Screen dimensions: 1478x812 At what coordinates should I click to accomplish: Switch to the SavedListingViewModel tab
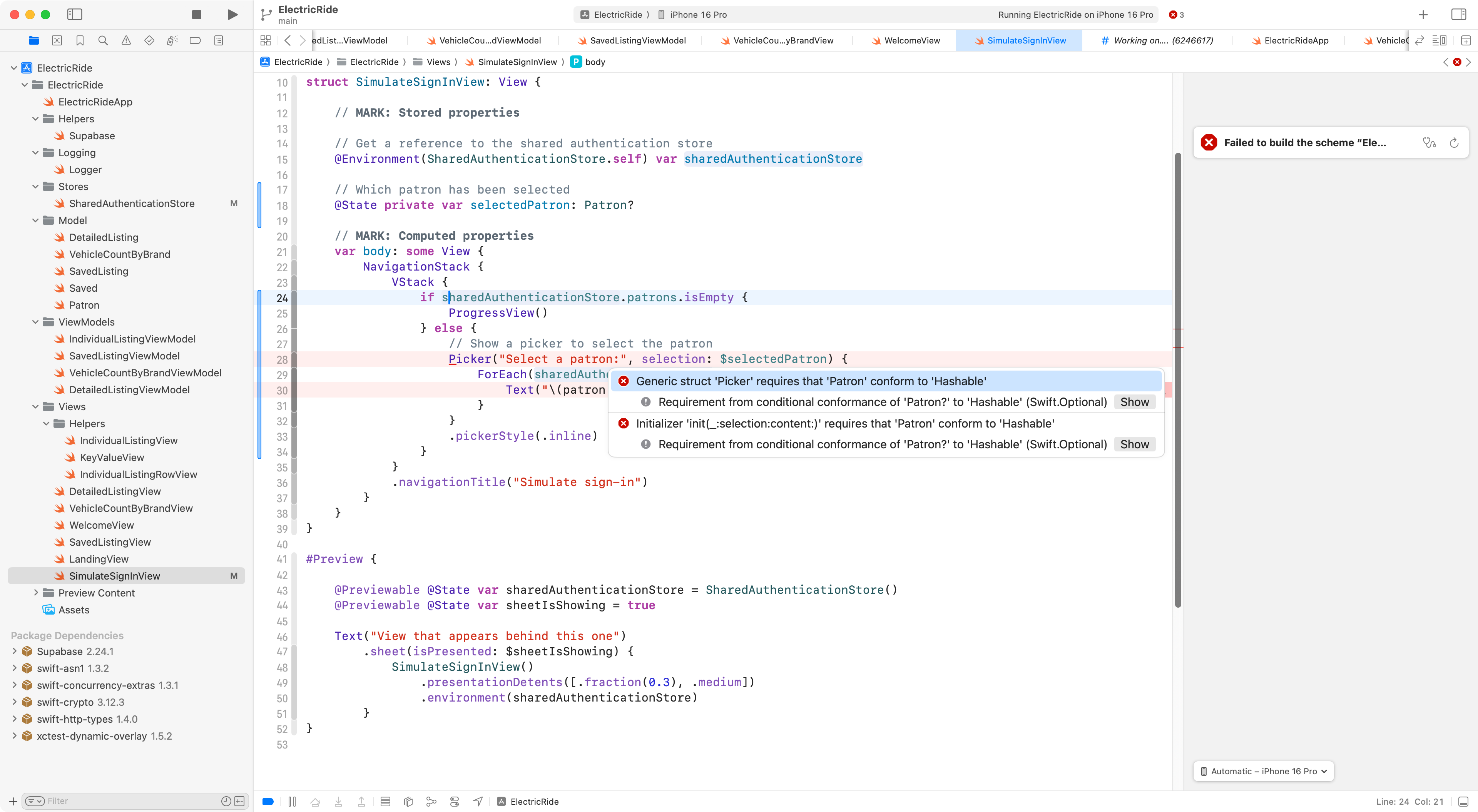(x=637, y=41)
